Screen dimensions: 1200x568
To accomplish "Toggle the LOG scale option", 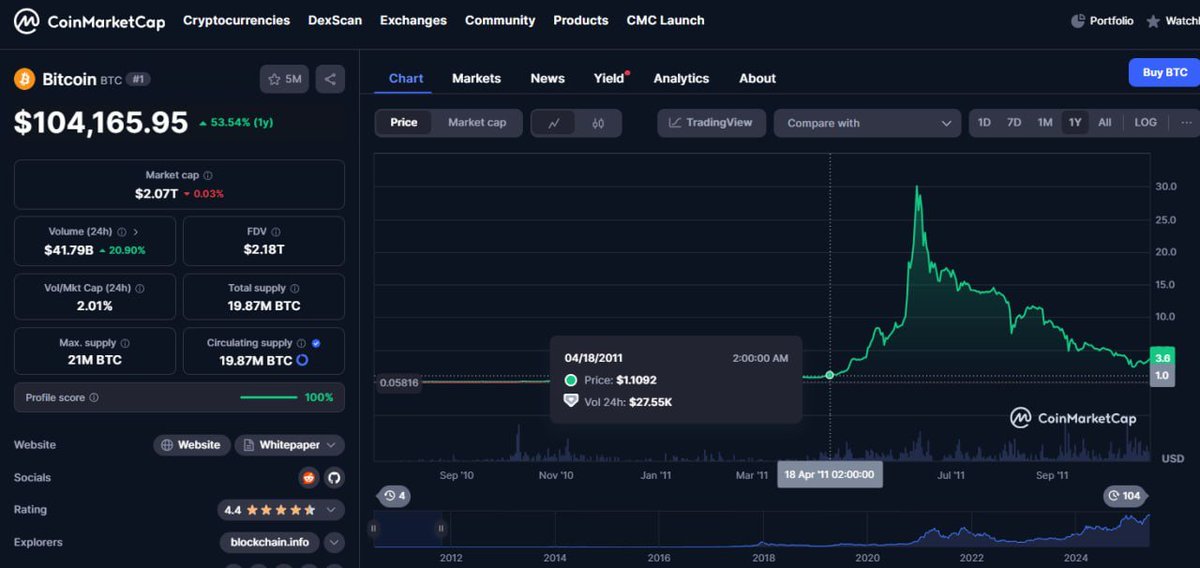I will [1146, 122].
